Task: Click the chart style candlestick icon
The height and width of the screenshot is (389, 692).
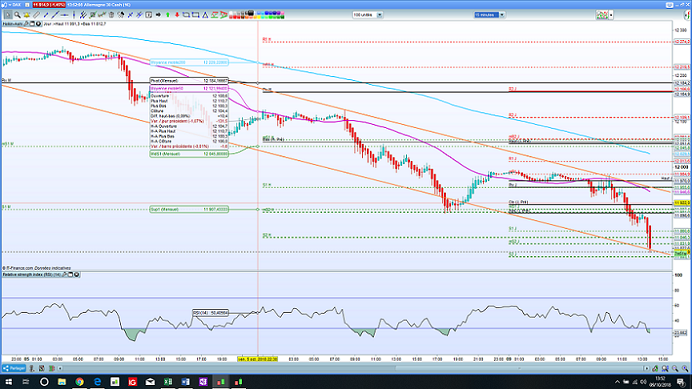Action: pyautogui.click(x=602, y=15)
